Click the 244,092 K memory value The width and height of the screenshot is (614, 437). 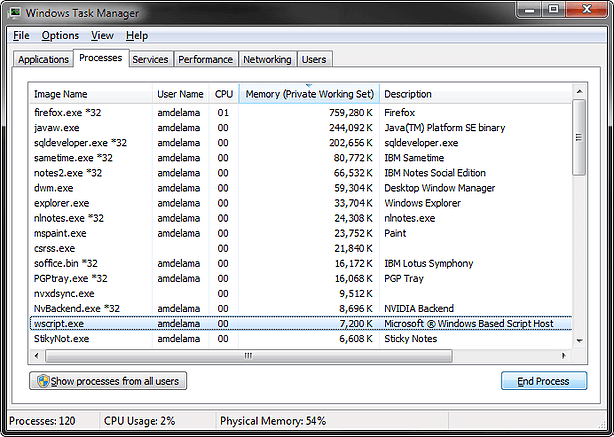(x=351, y=128)
